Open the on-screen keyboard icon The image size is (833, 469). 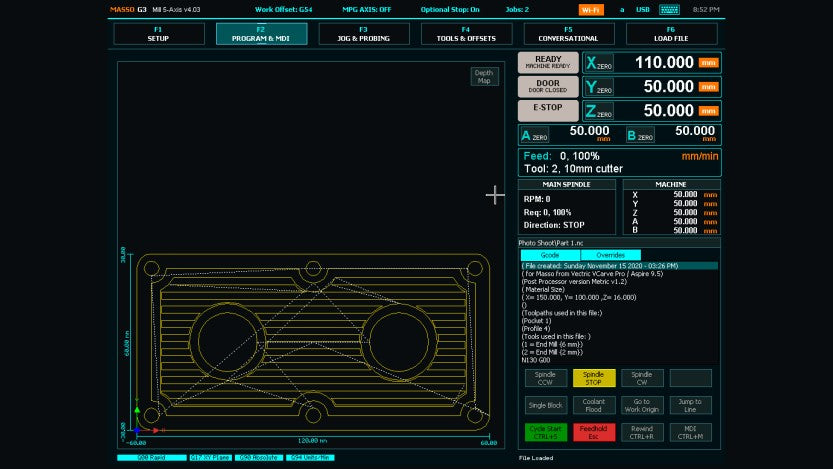(669, 9)
